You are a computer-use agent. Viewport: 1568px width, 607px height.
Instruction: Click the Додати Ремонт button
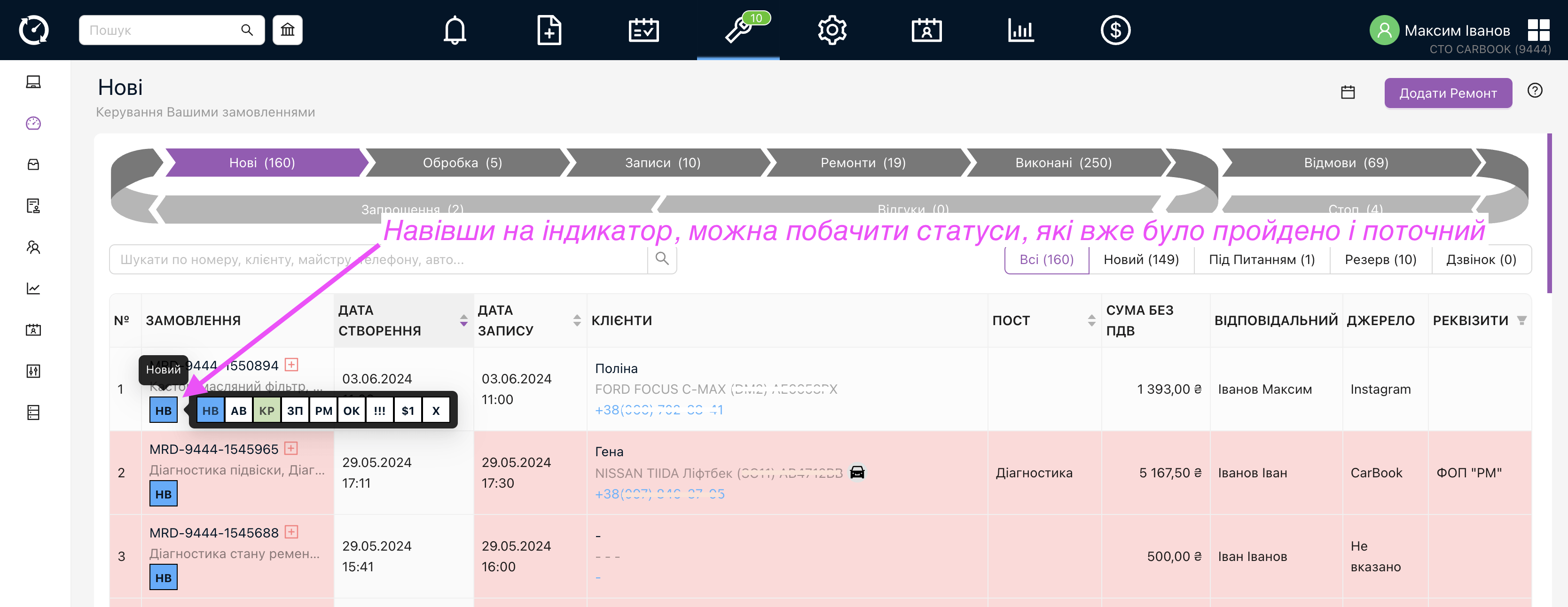click(1448, 93)
